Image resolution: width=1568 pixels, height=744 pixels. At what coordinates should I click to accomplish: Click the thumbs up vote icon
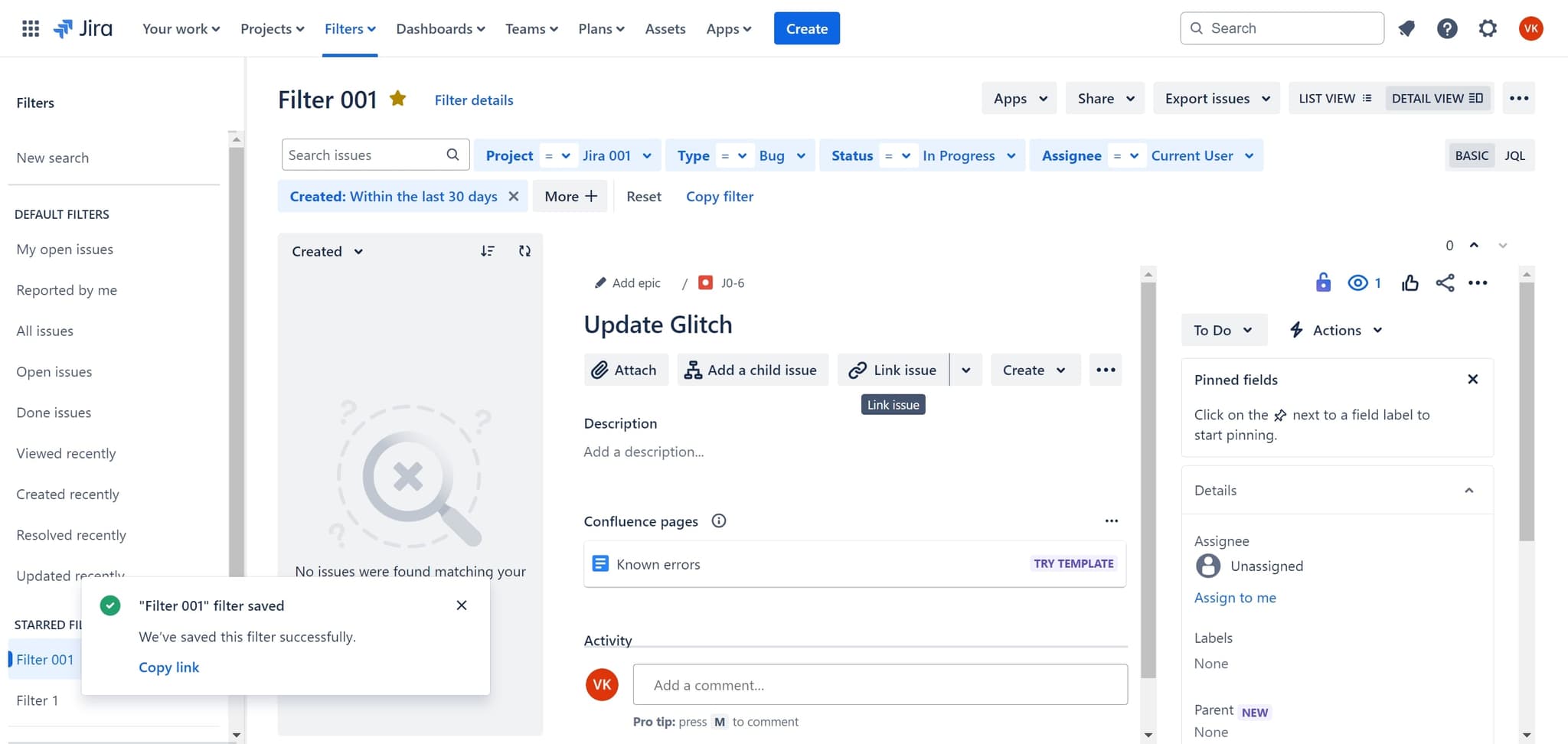pos(1410,283)
